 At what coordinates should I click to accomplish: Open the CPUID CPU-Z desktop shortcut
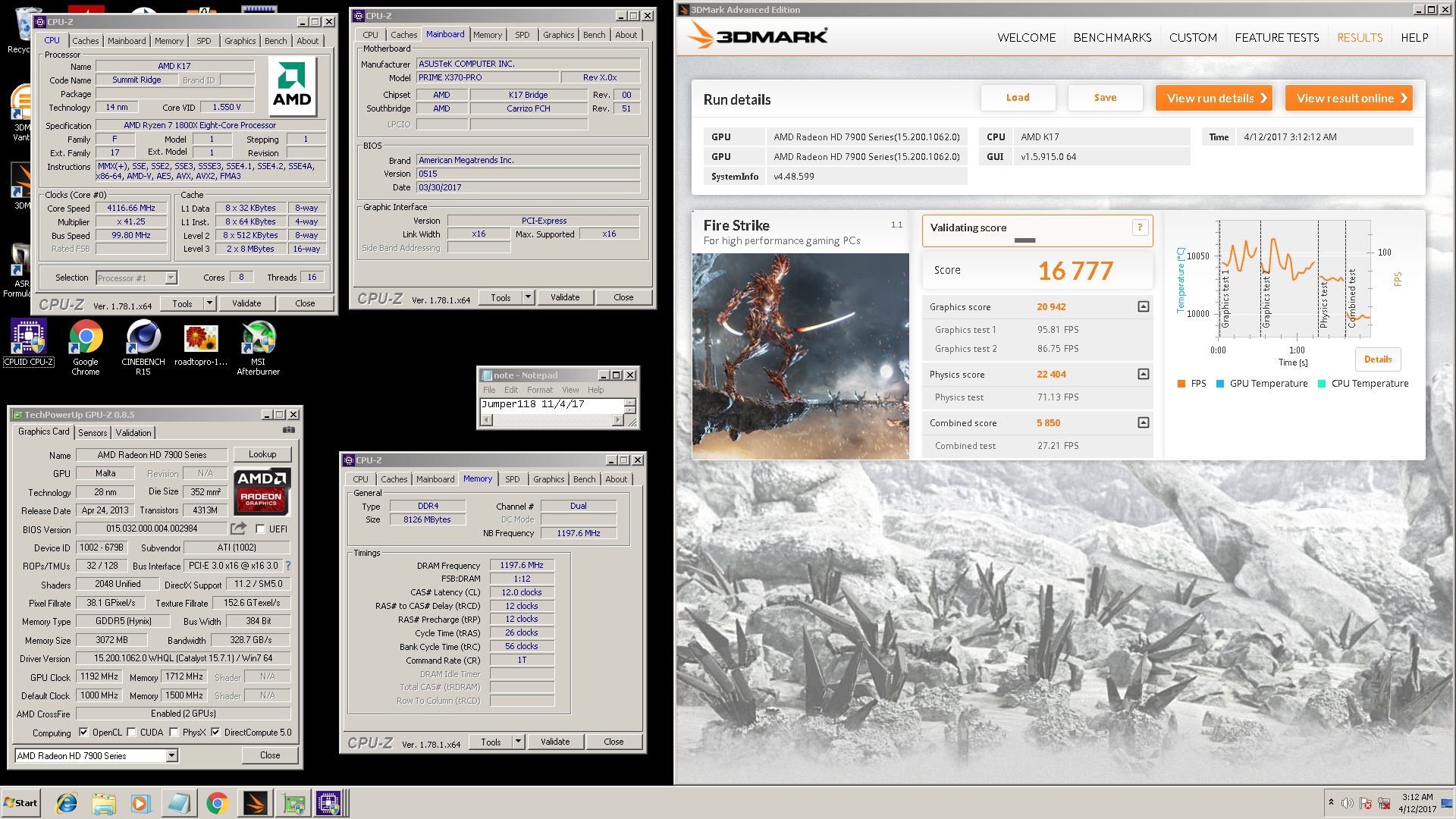[x=29, y=343]
